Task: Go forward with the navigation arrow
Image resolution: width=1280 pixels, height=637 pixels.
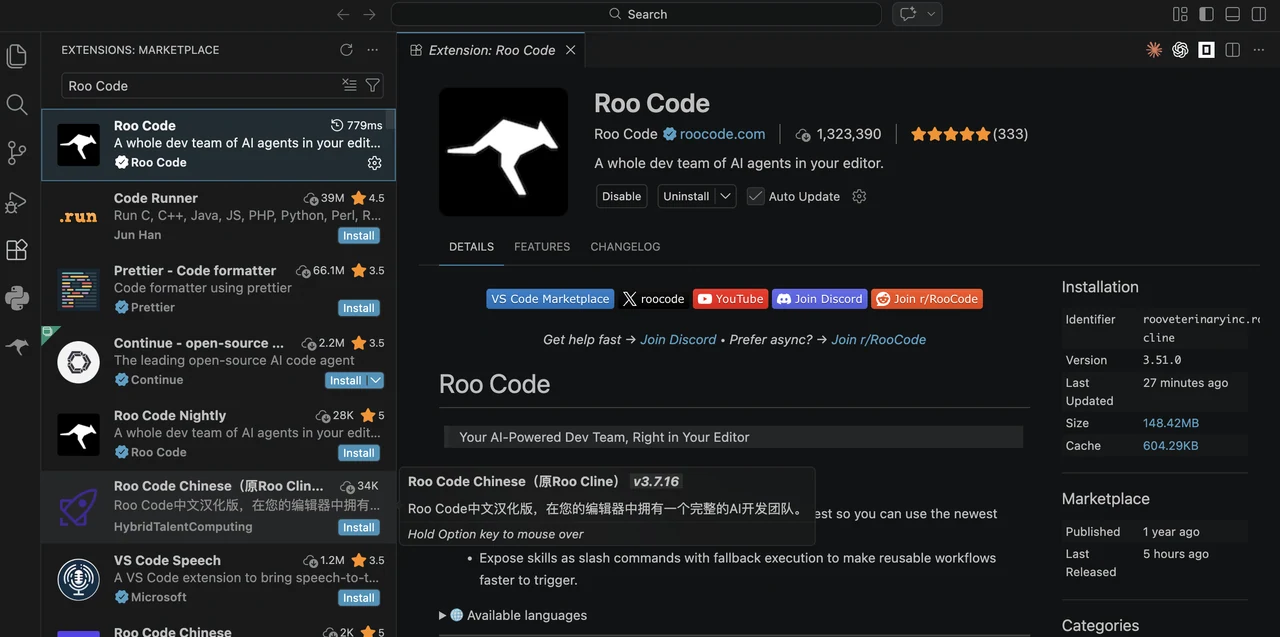Action: tap(370, 14)
